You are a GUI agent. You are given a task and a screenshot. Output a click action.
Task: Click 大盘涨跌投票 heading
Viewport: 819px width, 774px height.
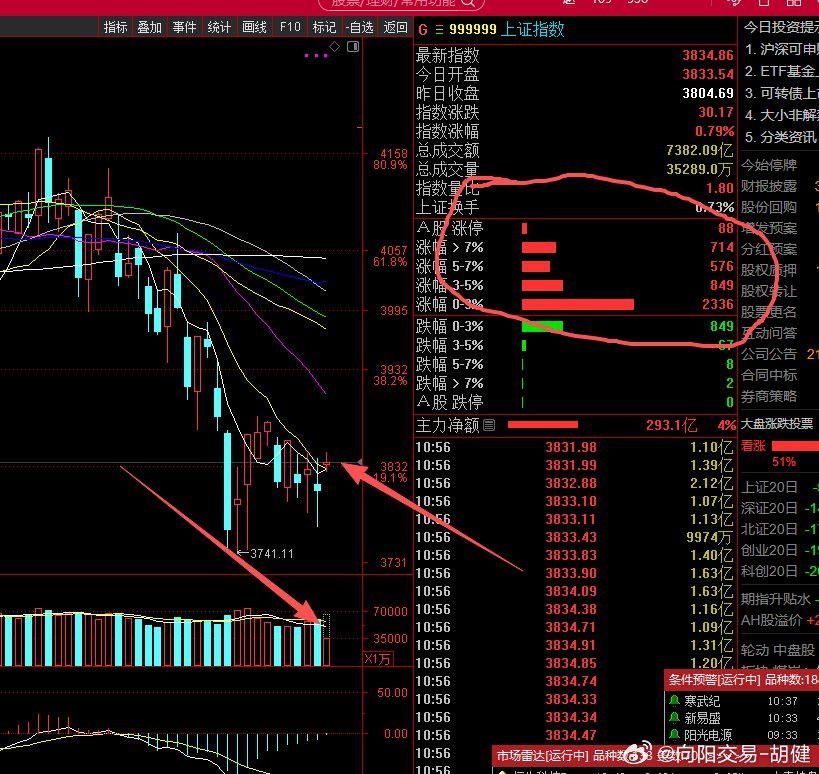pos(777,424)
